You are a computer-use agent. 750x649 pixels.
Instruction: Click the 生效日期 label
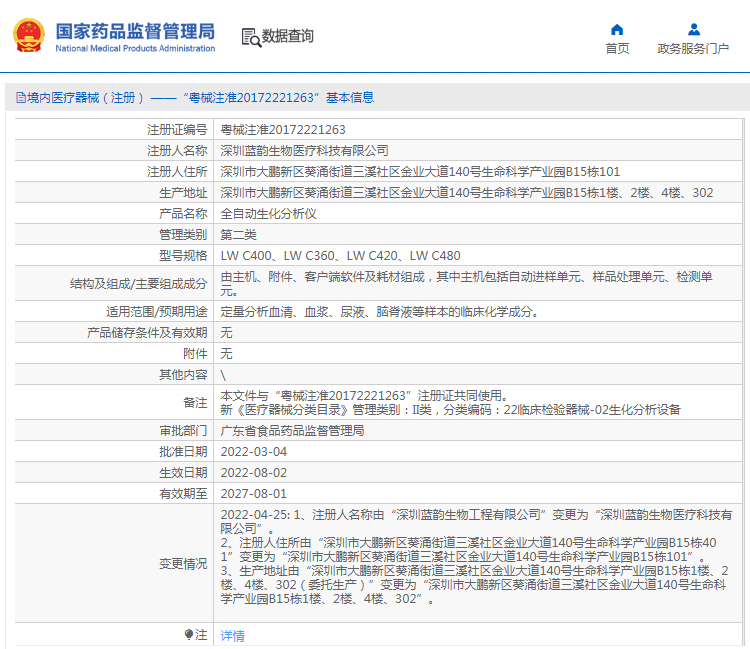coord(183,473)
